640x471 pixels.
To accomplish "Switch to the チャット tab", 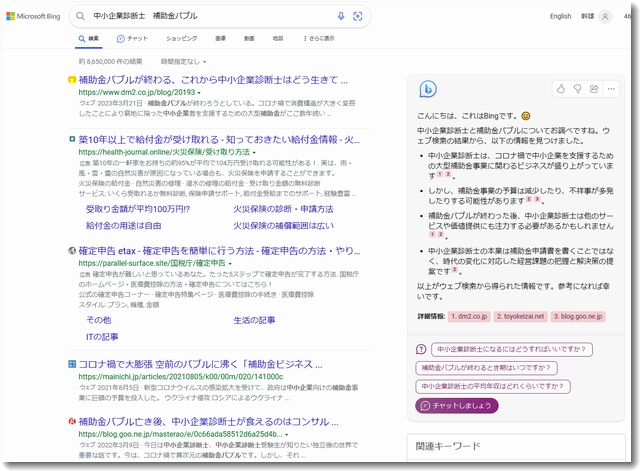I will tap(132, 38).
